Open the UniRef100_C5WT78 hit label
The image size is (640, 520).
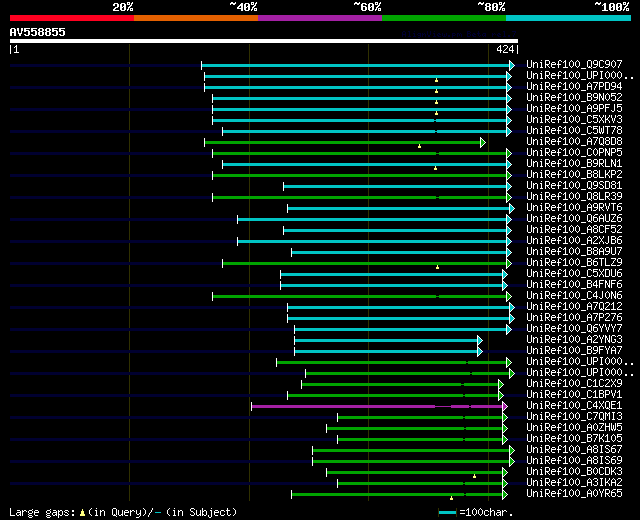click(x=574, y=130)
